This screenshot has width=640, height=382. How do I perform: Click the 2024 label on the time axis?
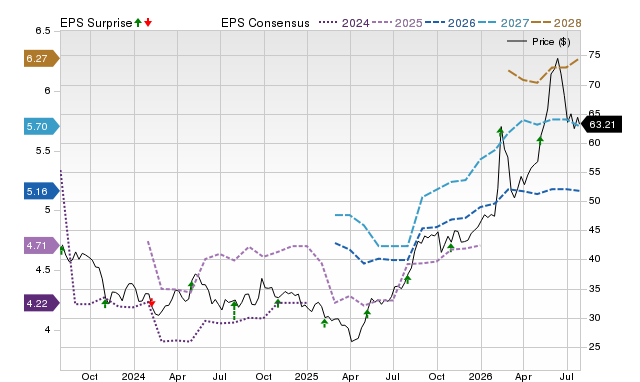[133, 377]
